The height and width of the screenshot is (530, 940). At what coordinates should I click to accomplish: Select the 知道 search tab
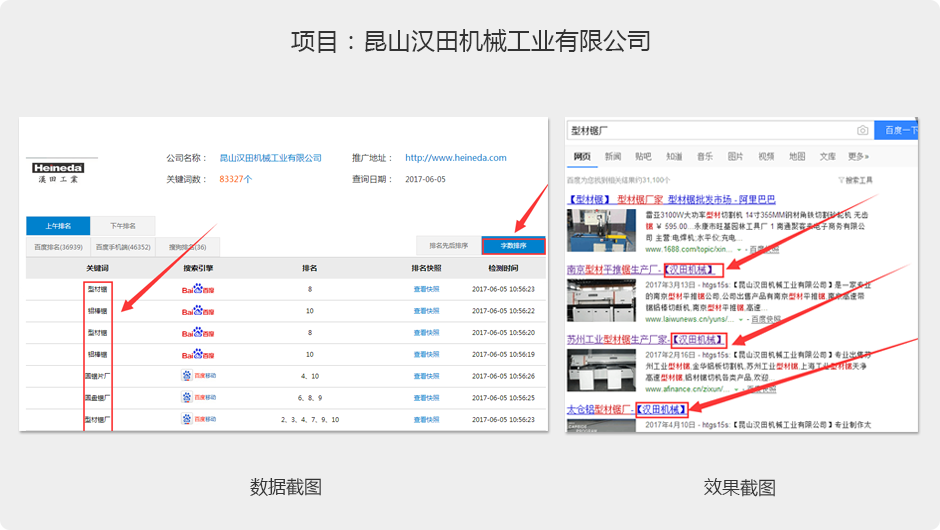(x=674, y=156)
